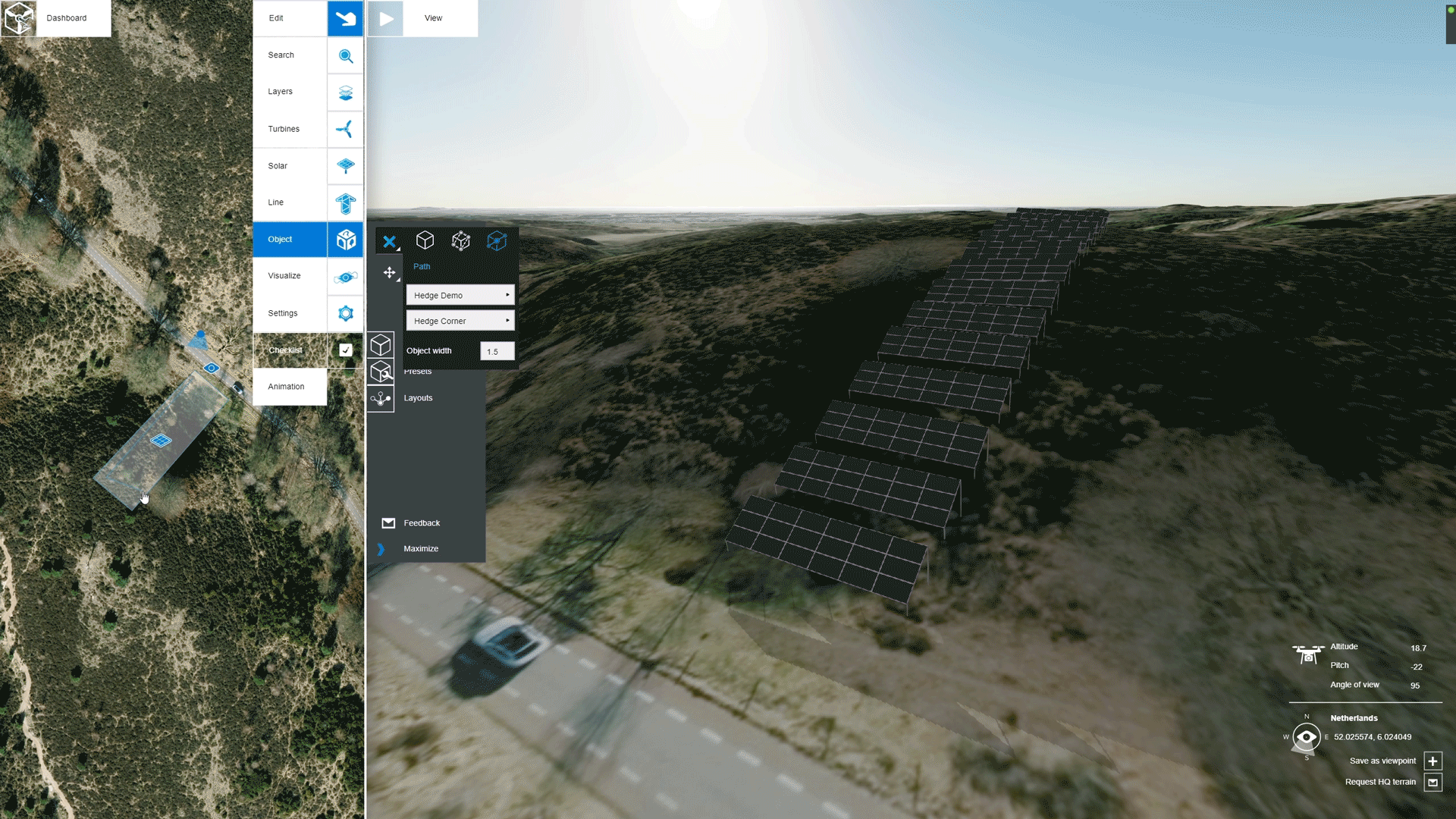Open the Visualize menu item
This screenshot has height=819, width=1456.
(290, 276)
